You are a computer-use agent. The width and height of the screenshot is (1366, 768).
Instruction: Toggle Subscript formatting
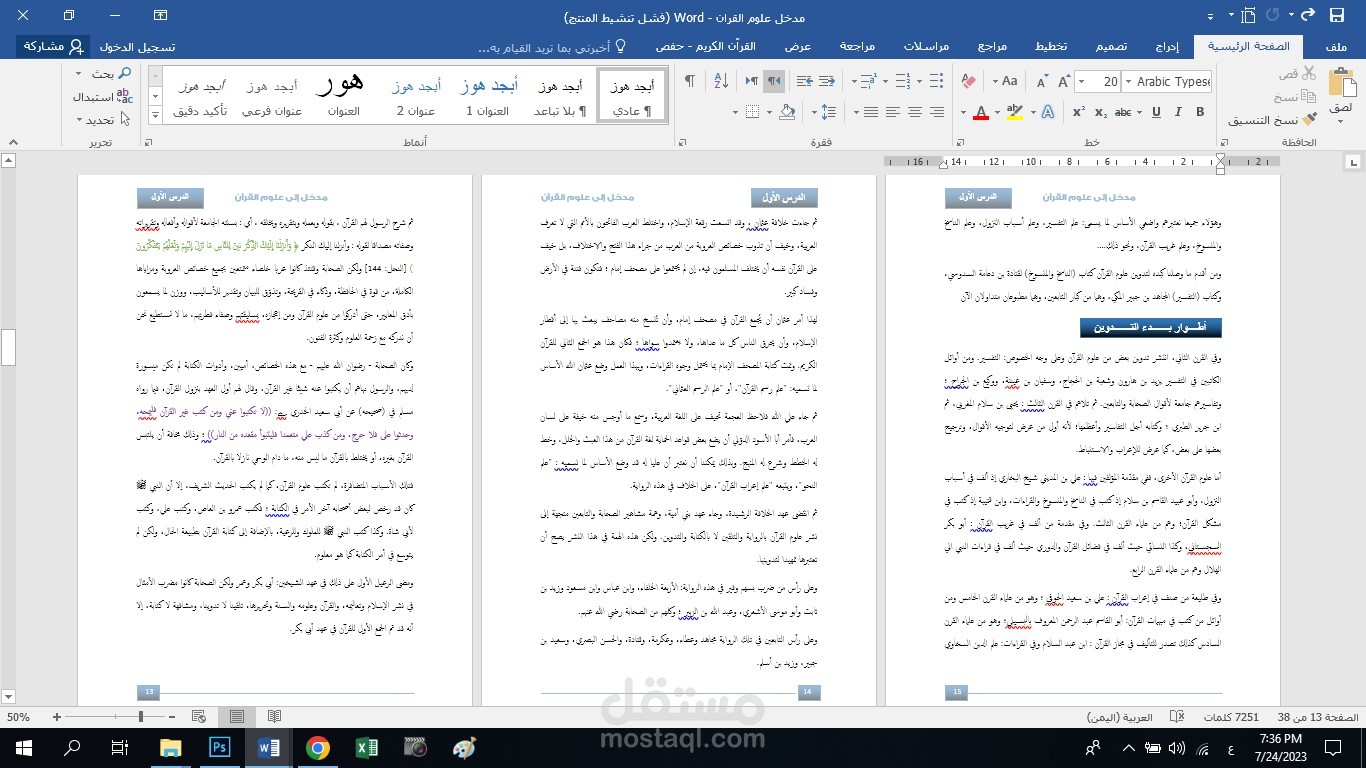(1102, 112)
